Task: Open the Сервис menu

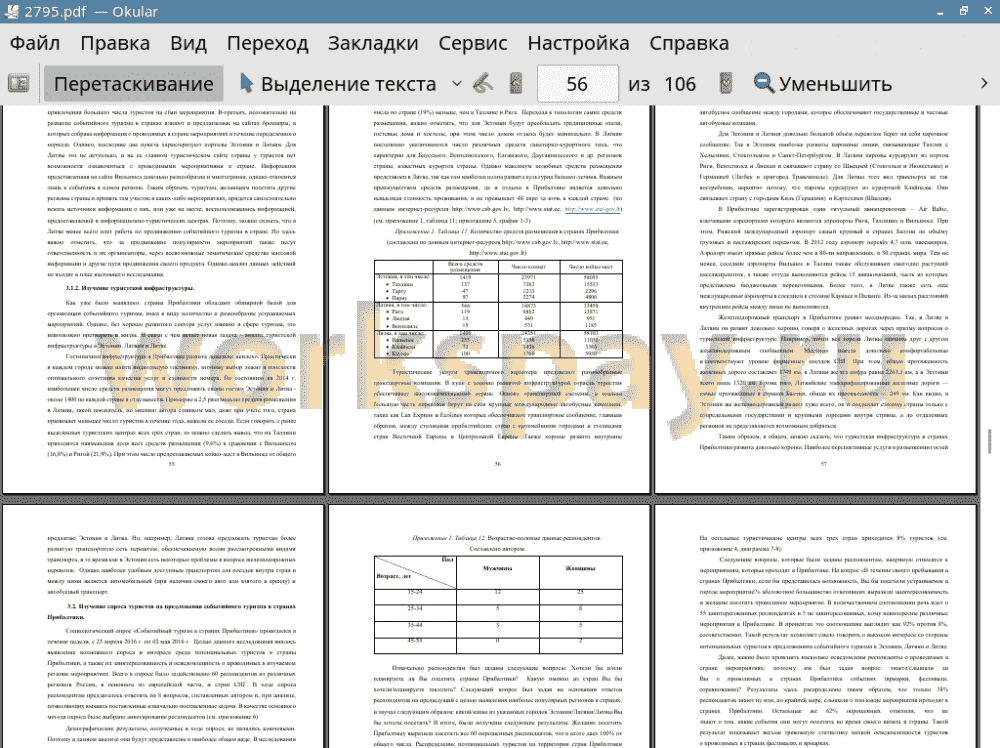Action: 473,43
